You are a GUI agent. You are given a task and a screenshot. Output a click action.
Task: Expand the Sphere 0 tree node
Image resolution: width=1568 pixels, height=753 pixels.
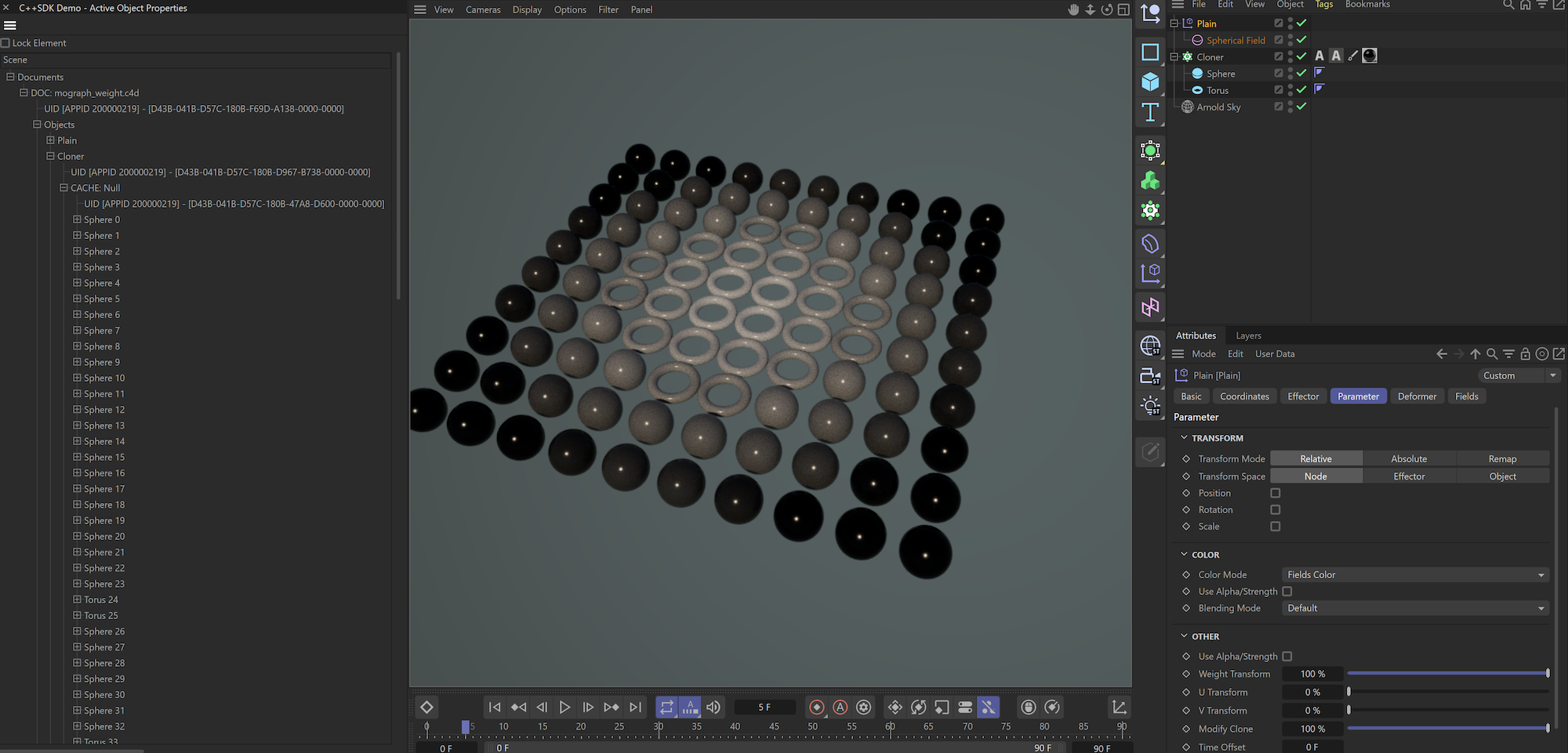77,219
